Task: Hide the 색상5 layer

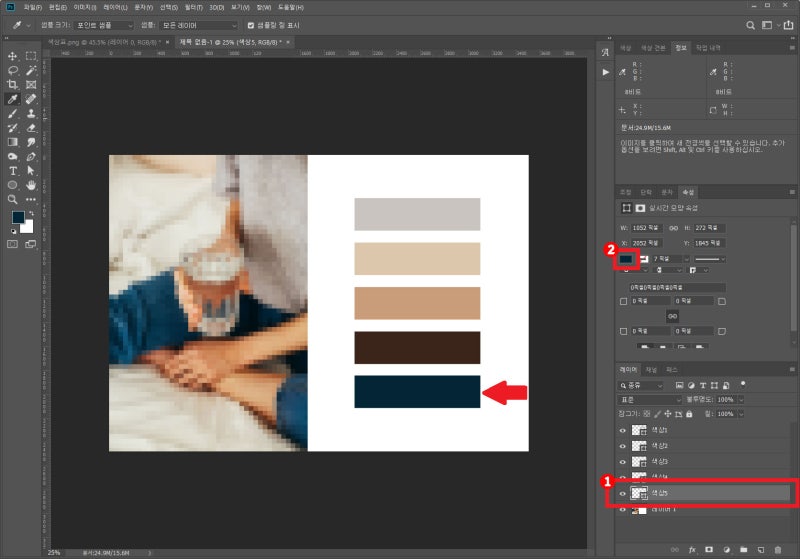Action: pos(622,493)
